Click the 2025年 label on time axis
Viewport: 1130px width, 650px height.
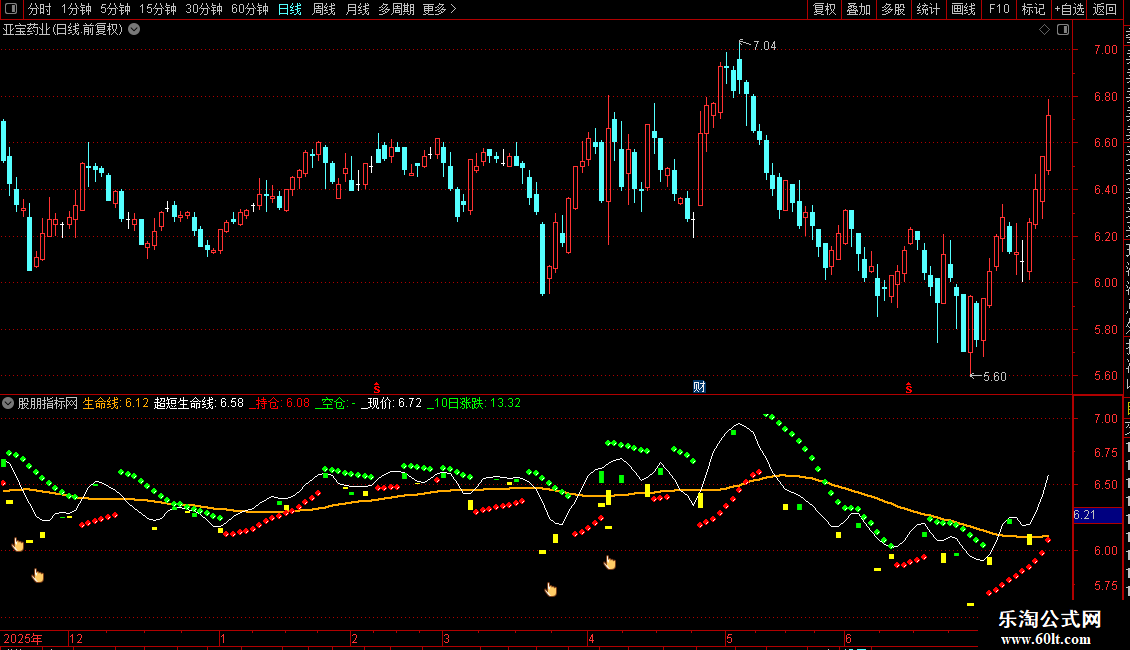(23, 638)
